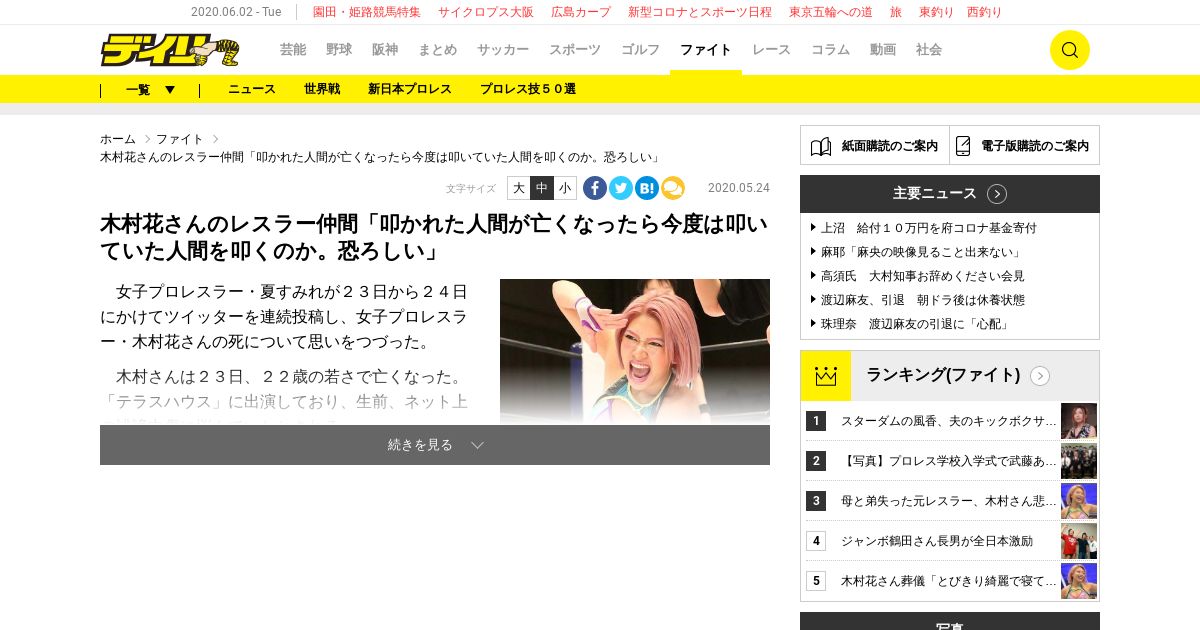
Task: Open ranking 1 スターダムの風香 article
Action: tap(948, 421)
